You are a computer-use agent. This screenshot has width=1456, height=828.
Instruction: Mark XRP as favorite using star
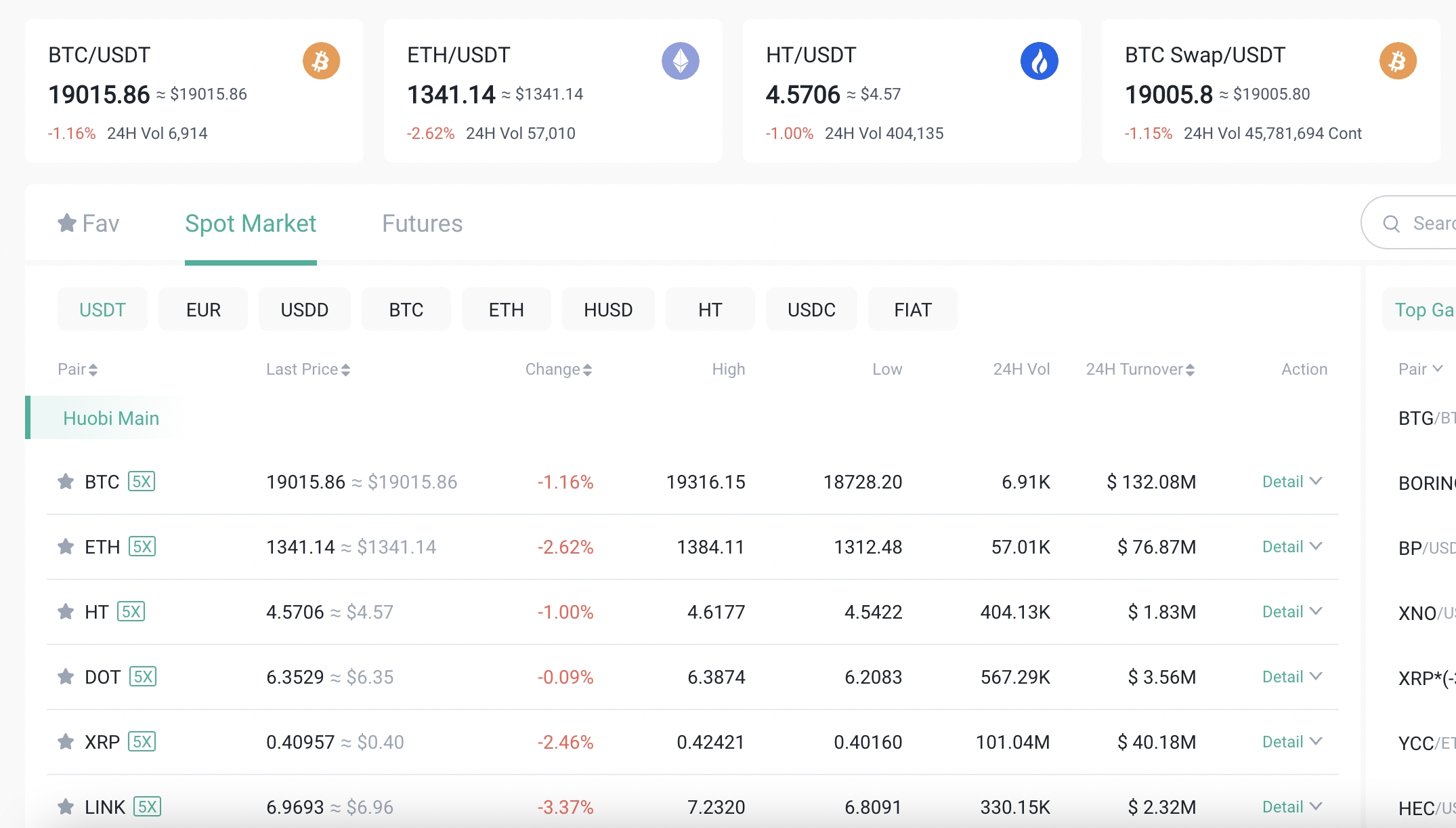(66, 742)
